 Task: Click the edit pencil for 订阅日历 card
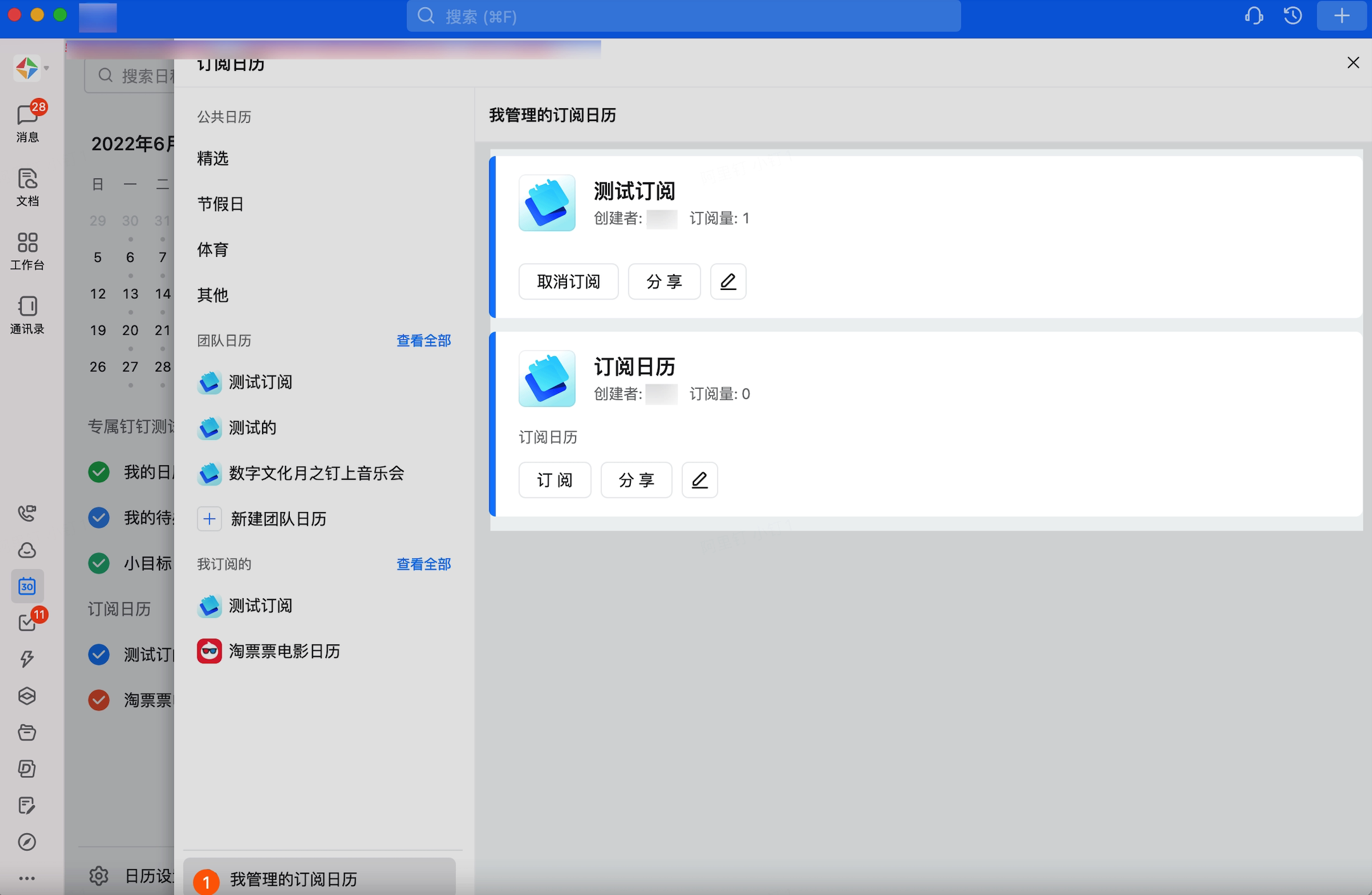[699, 480]
